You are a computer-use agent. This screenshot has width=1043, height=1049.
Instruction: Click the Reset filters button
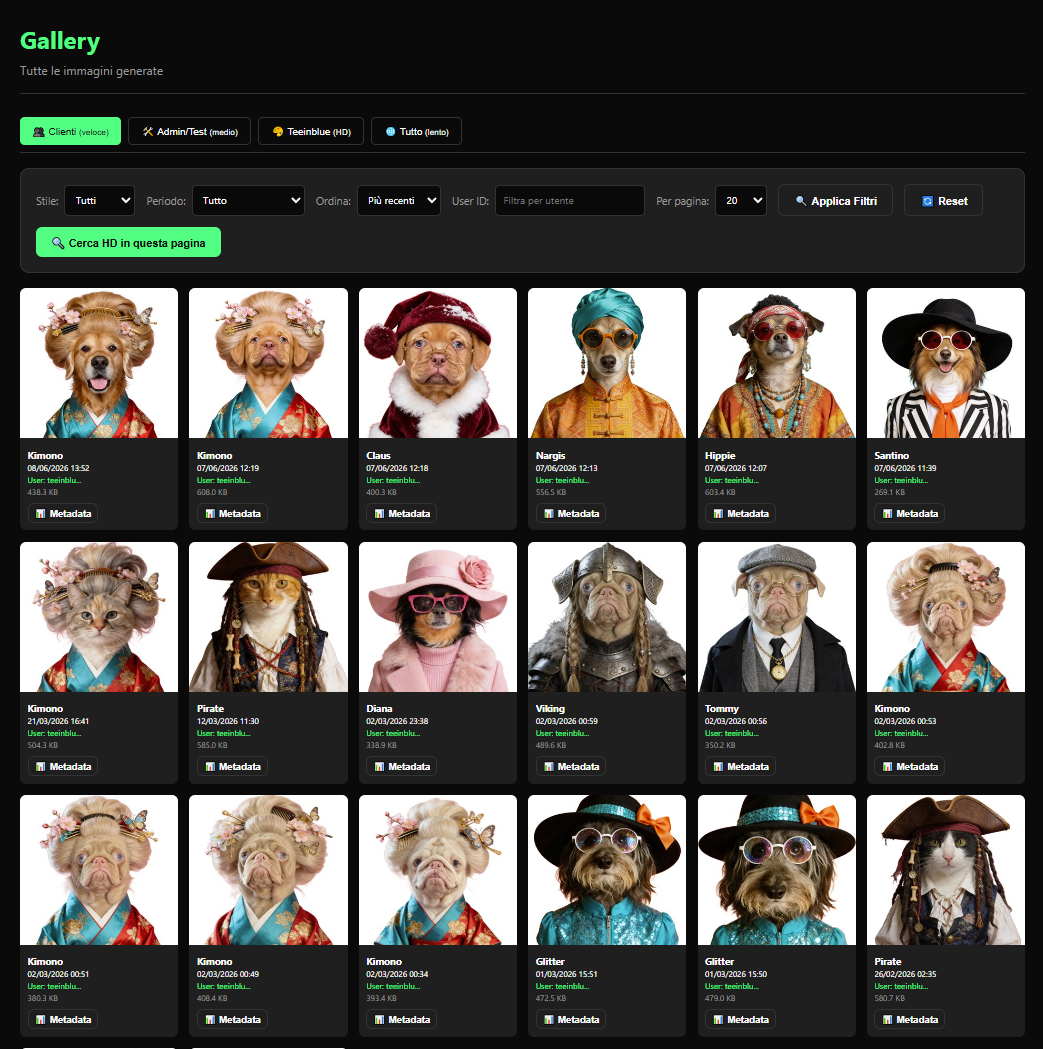coord(943,201)
